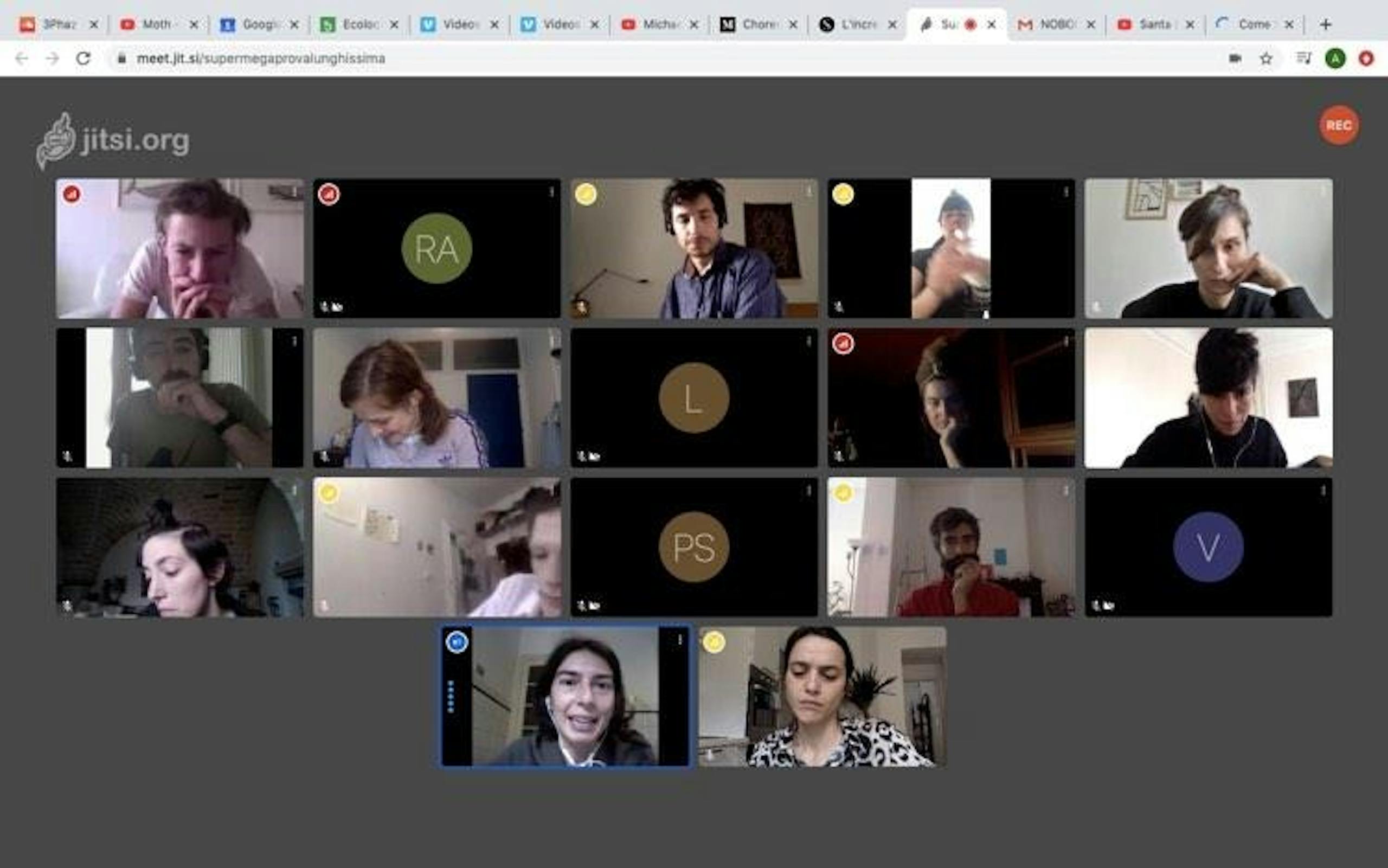Viewport: 1388px width, 868px height.
Task: Click the jitsi.org watermark logo
Action: [114, 140]
